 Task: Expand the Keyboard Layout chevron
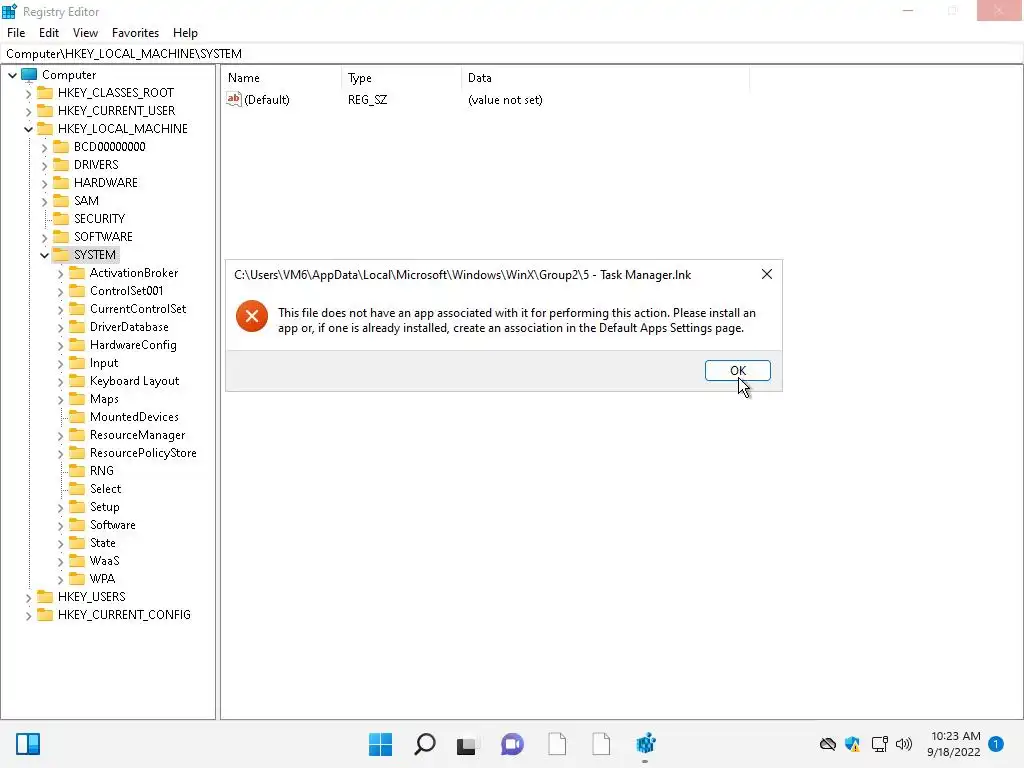(61, 381)
